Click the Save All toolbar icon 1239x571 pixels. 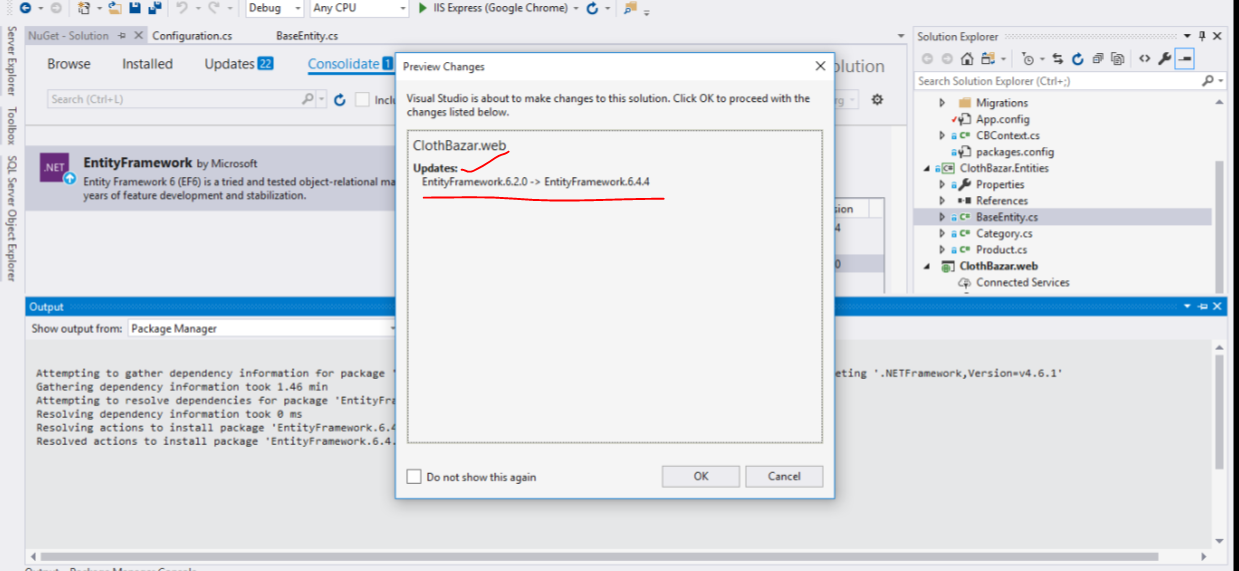(155, 8)
